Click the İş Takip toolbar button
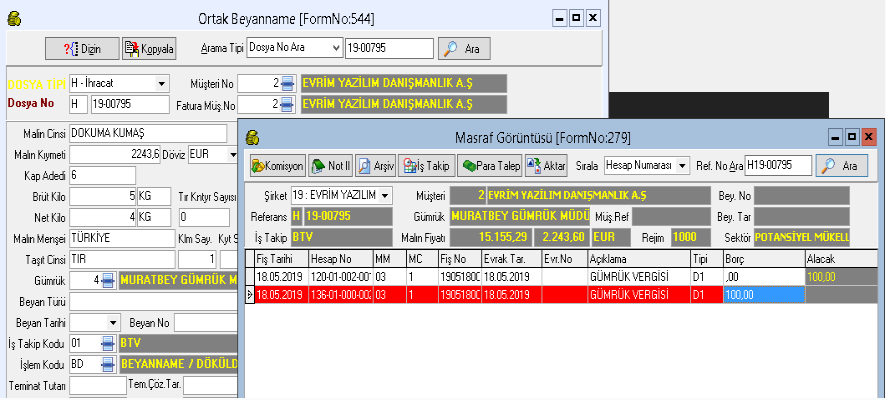Viewport: 886px width, 400px height. point(427,166)
